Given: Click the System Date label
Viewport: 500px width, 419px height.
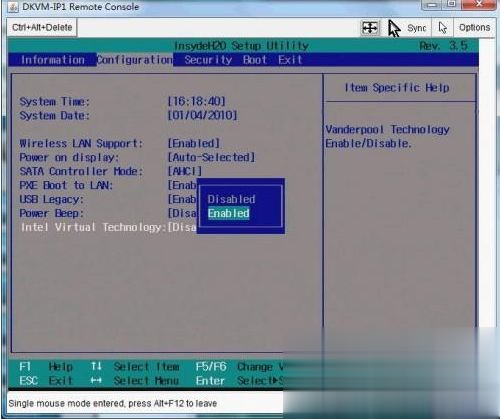Looking at the screenshot, I should click(55, 116).
